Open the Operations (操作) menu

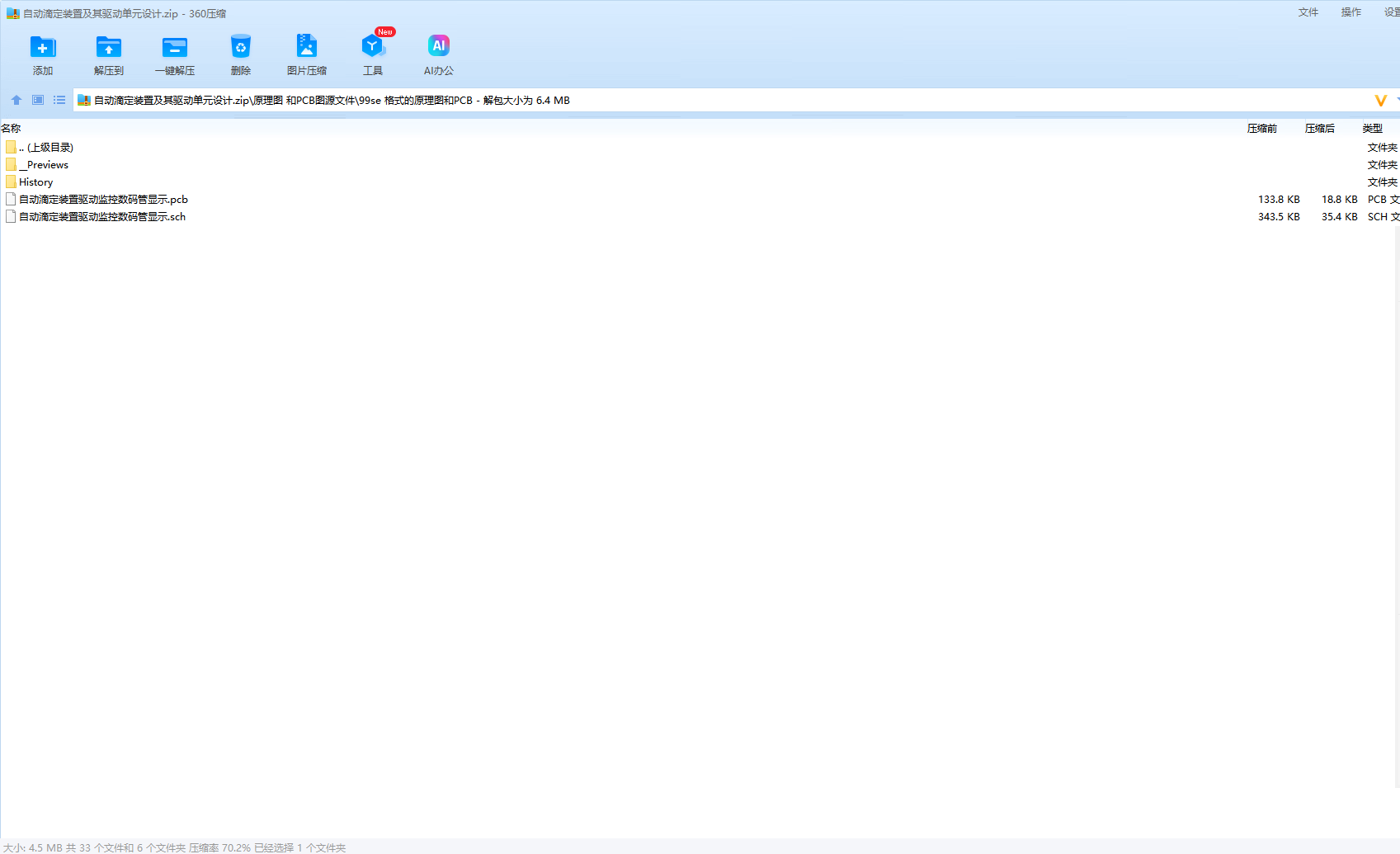1351,12
